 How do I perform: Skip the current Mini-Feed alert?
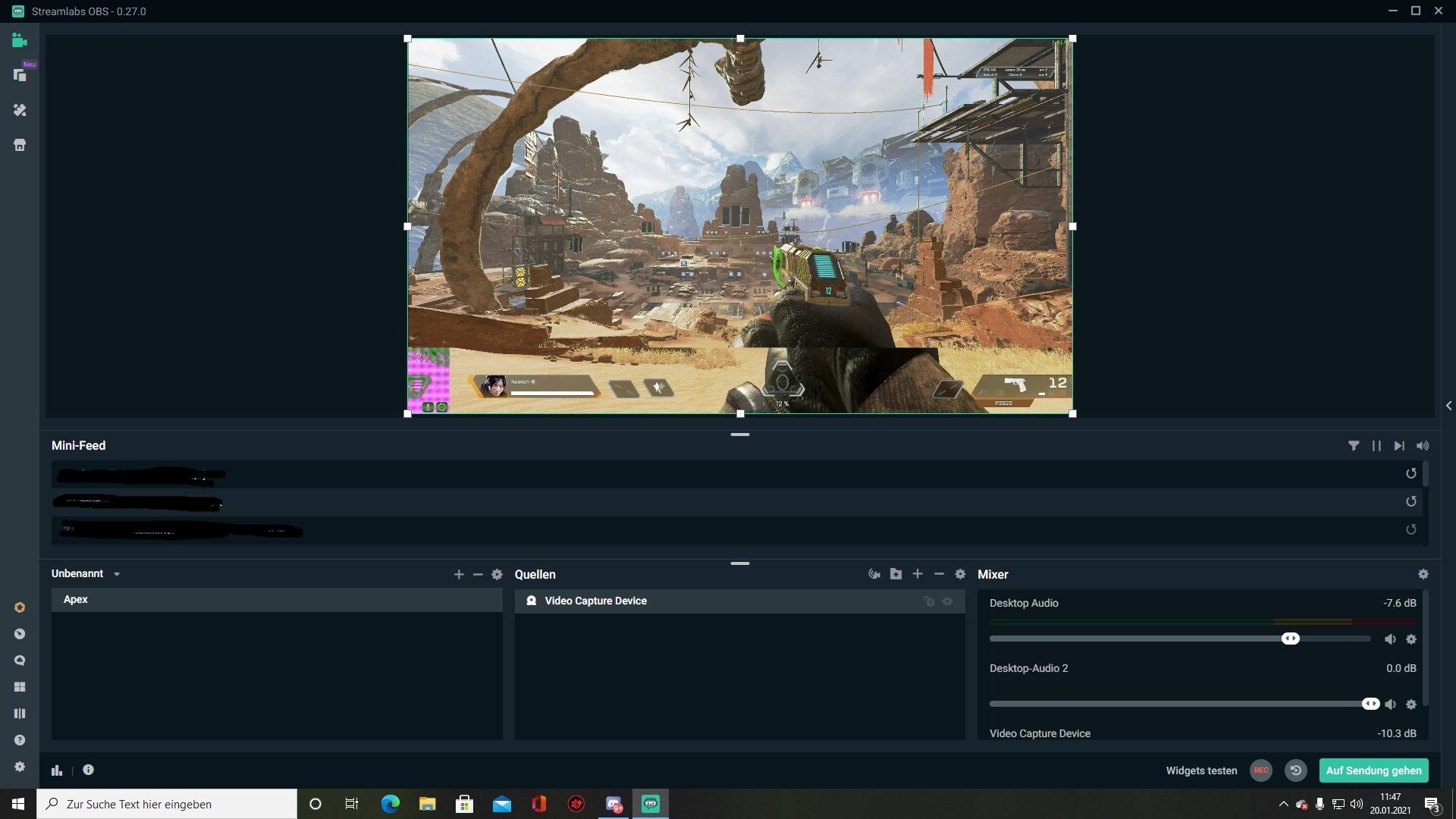coord(1399,446)
